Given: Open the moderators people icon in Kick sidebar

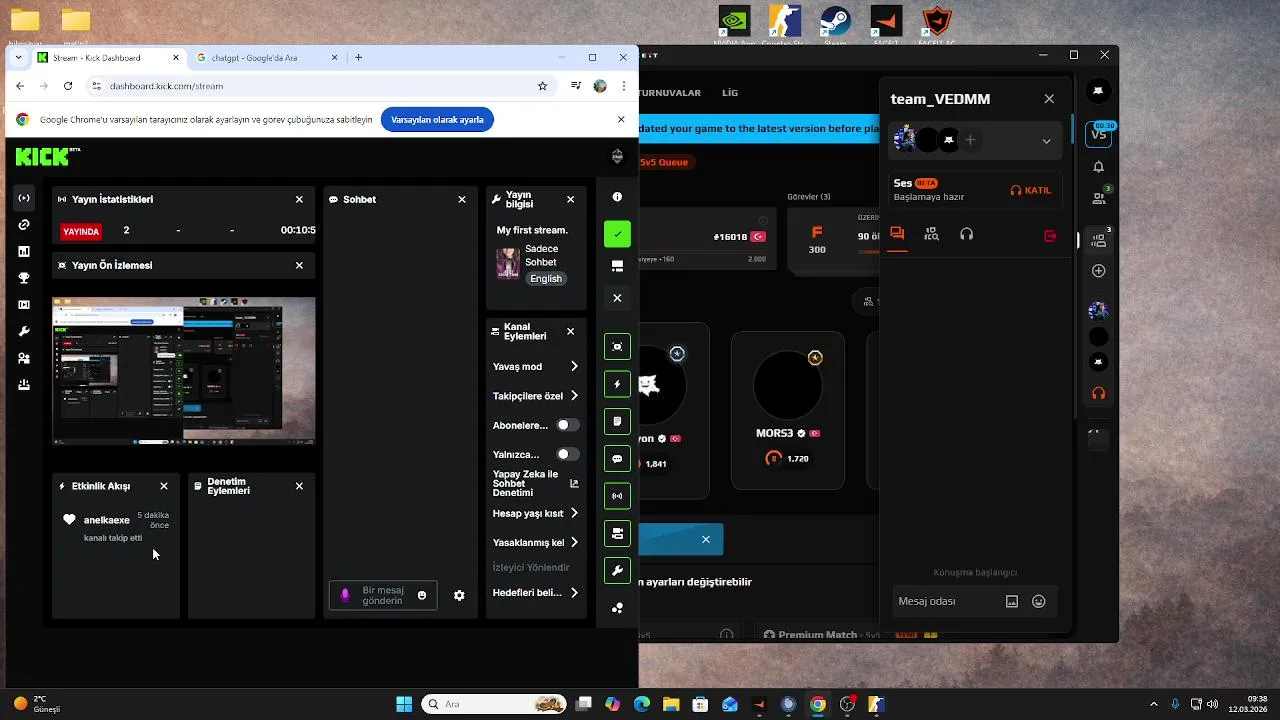Looking at the screenshot, I should [24, 358].
